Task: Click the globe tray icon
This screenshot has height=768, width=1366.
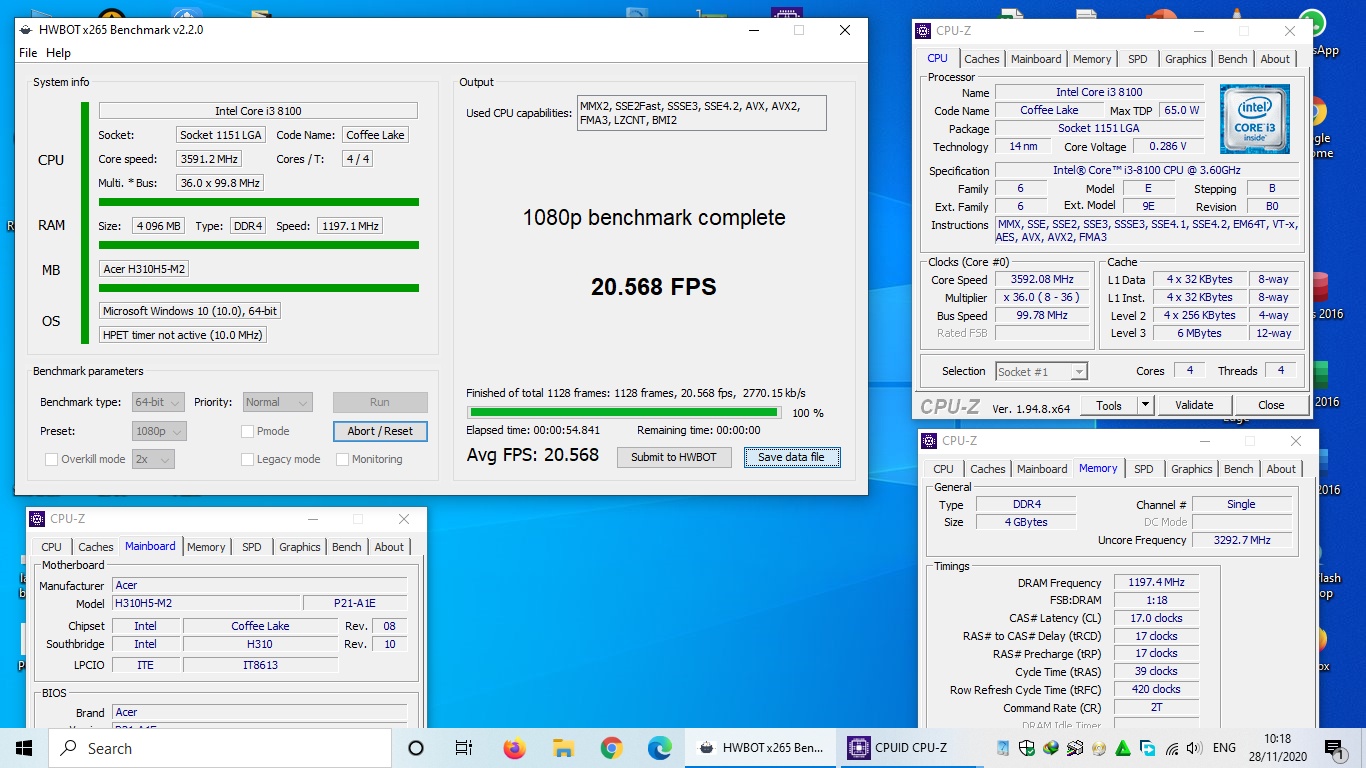Action: (1051, 748)
